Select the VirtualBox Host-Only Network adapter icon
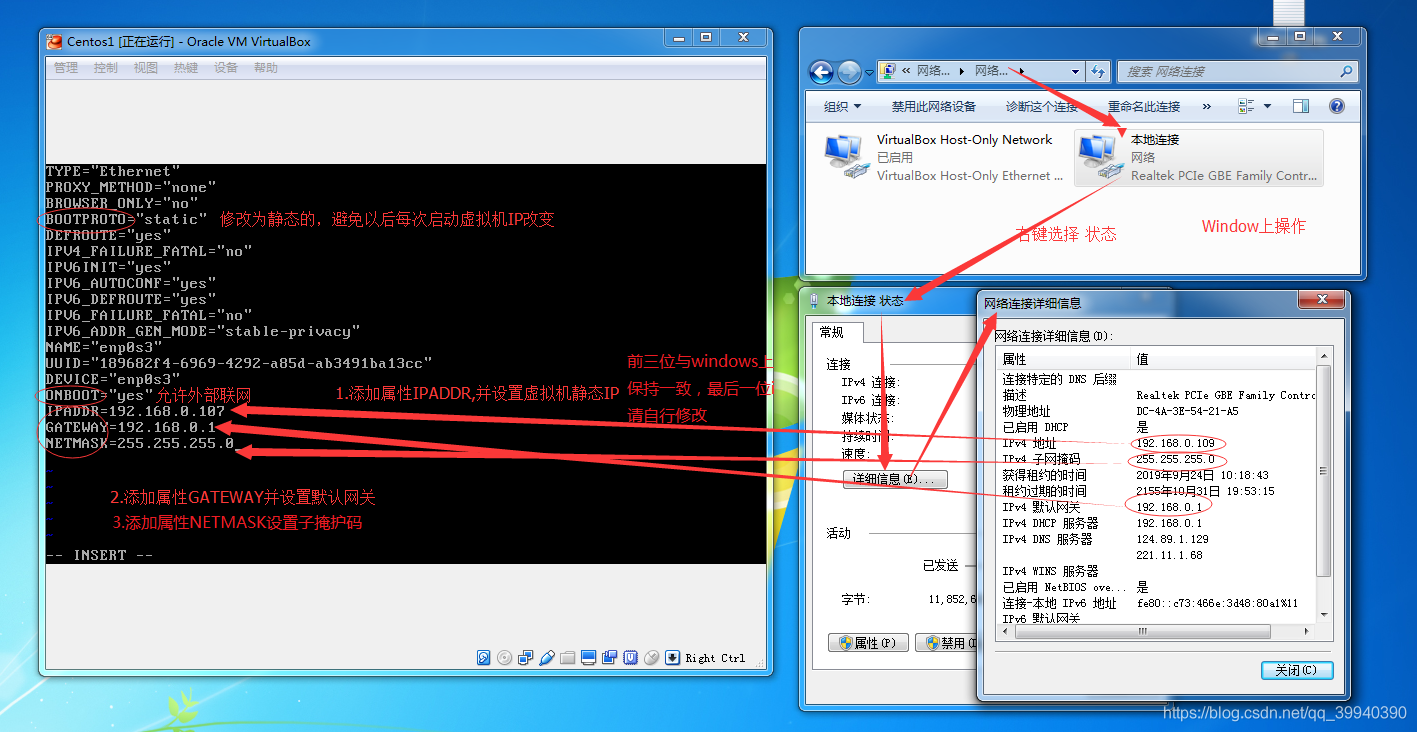1417x732 pixels. (846, 157)
